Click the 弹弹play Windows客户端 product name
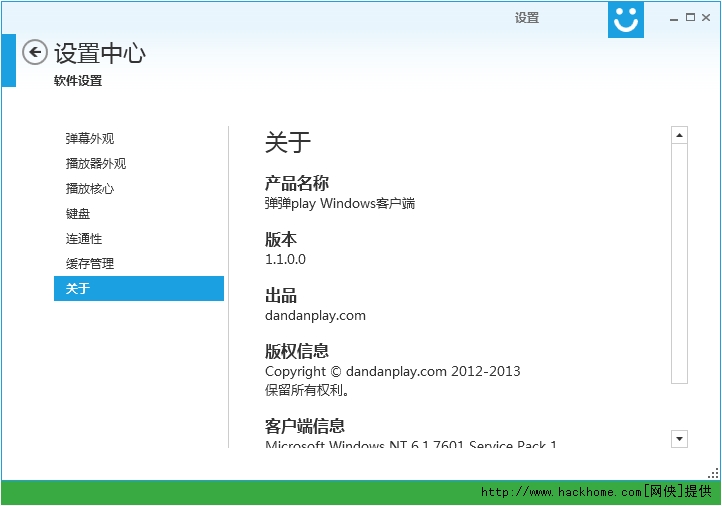Viewport: 722px width, 506px height. click(x=340, y=204)
